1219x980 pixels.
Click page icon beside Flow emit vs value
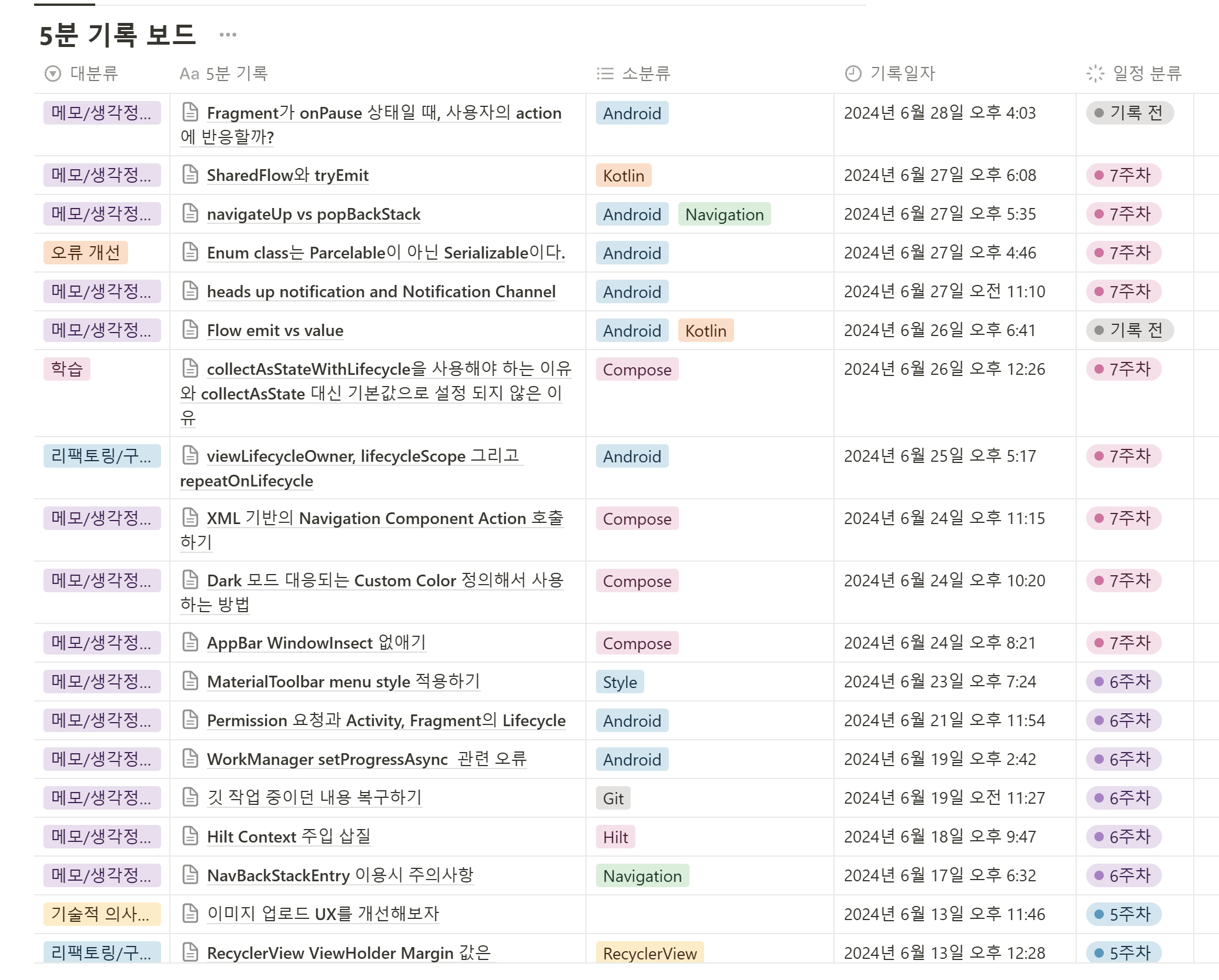click(190, 330)
